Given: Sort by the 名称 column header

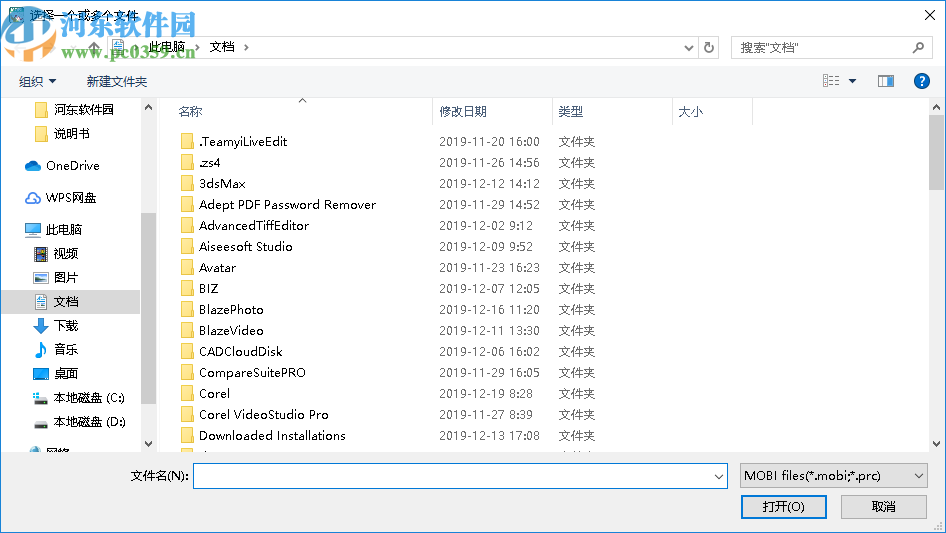Looking at the screenshot, I should pyautogui.click(x=190, y=112).
